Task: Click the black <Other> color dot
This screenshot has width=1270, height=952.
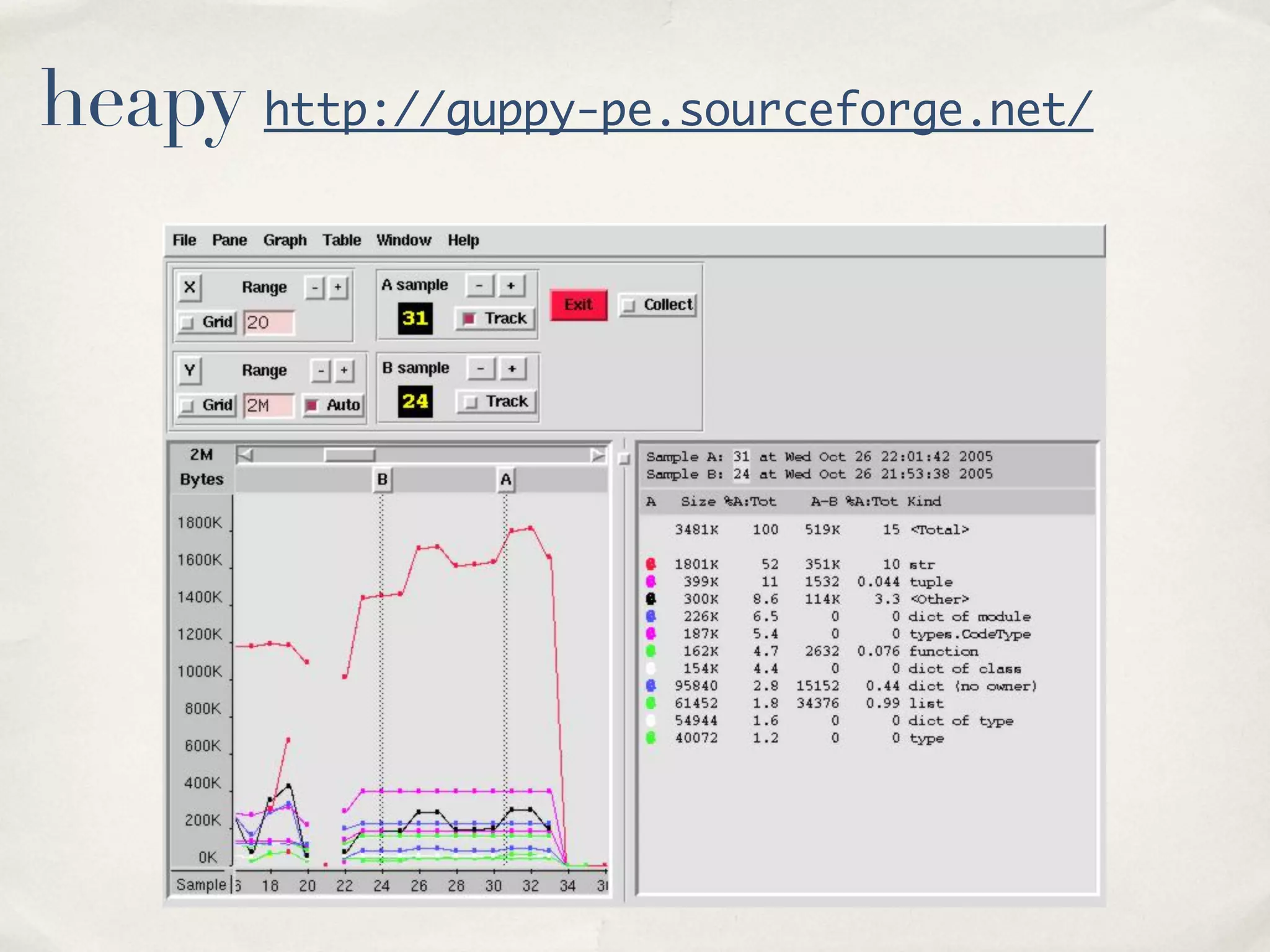Action: [x=651, y=599]
